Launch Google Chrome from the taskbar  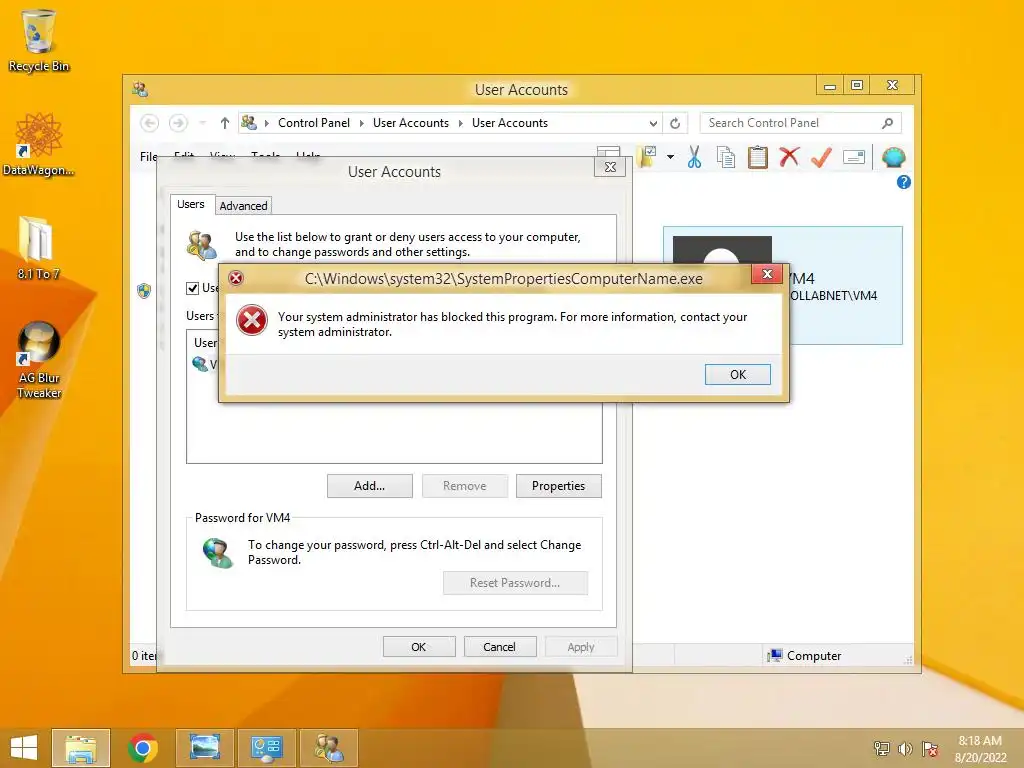[x=143, y=748]
